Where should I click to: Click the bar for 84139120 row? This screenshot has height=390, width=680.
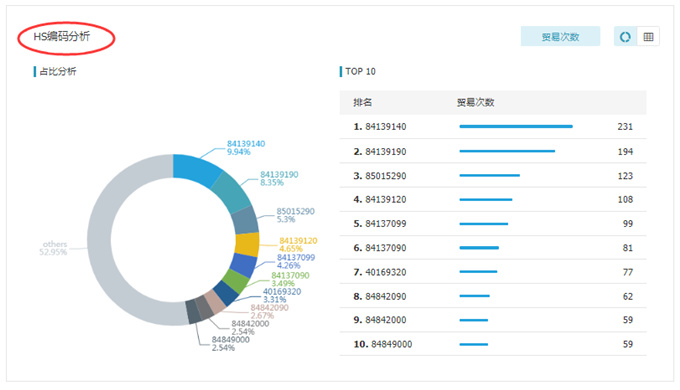[x=486, y=200]
